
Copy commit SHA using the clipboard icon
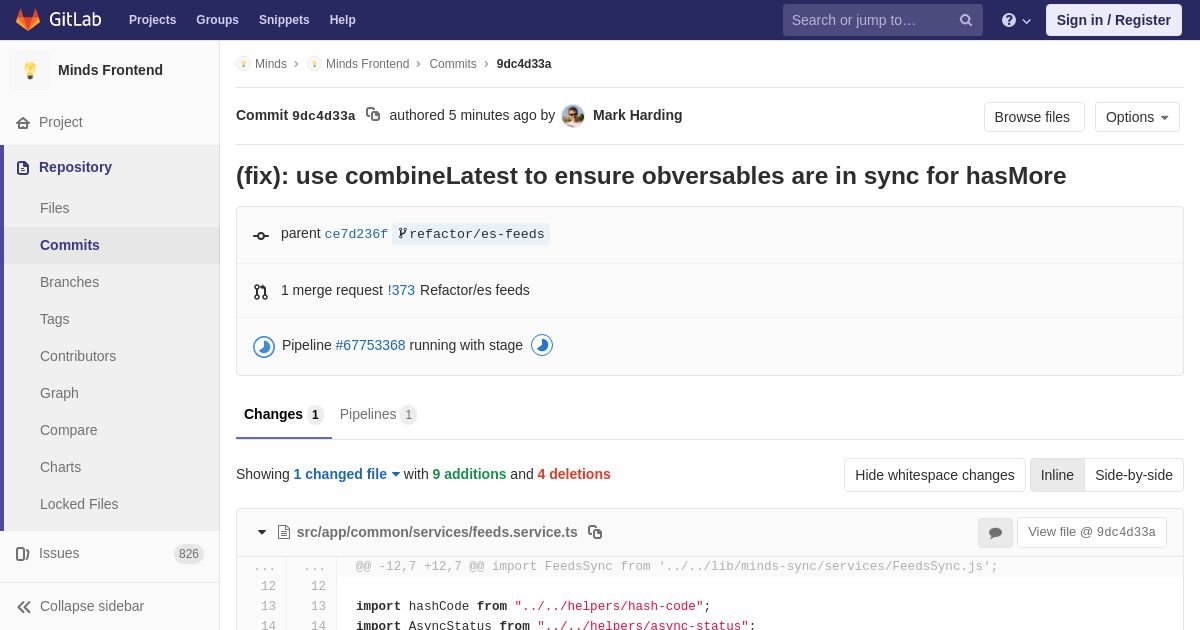pos(373,115)
